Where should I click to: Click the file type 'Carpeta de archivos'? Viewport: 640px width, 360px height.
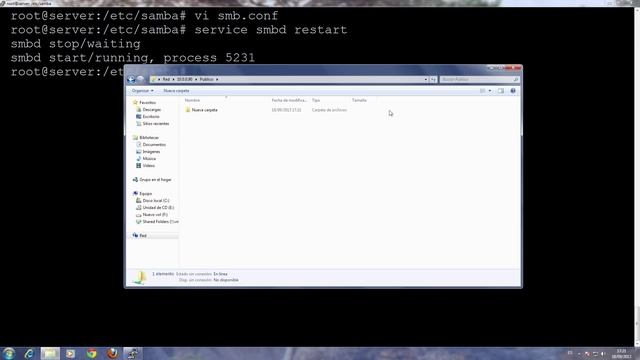329,110
